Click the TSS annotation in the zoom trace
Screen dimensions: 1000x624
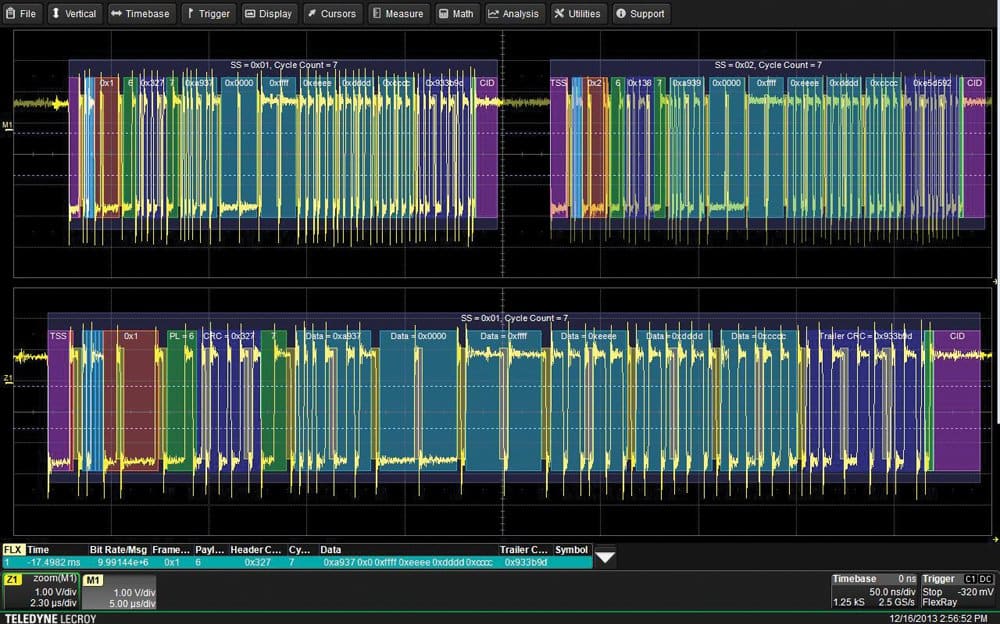(x=58, y=336)
